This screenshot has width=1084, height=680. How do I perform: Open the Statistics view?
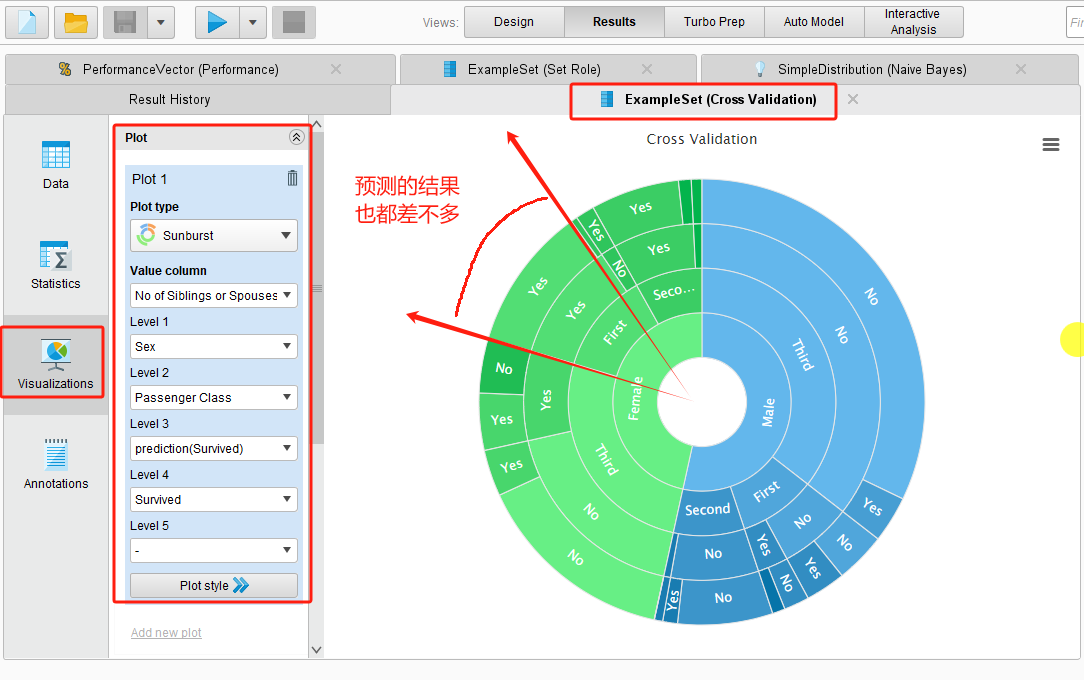click(55, 265)
